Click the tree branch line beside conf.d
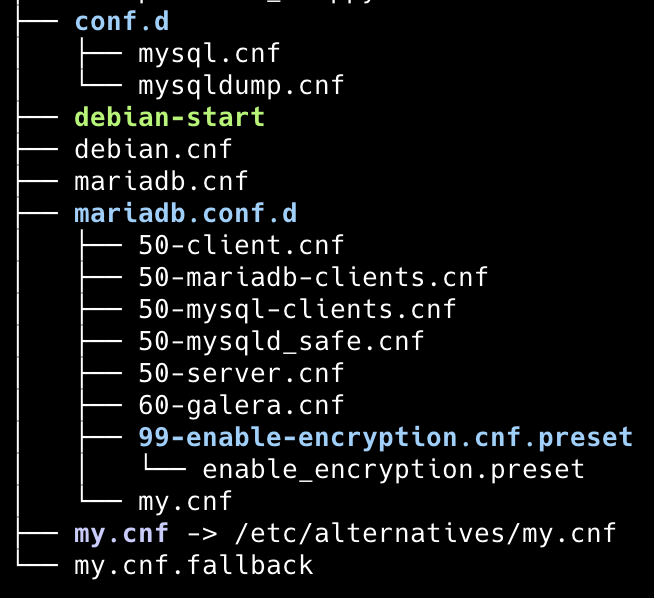The image size is (654, 598). click(38, 21)
